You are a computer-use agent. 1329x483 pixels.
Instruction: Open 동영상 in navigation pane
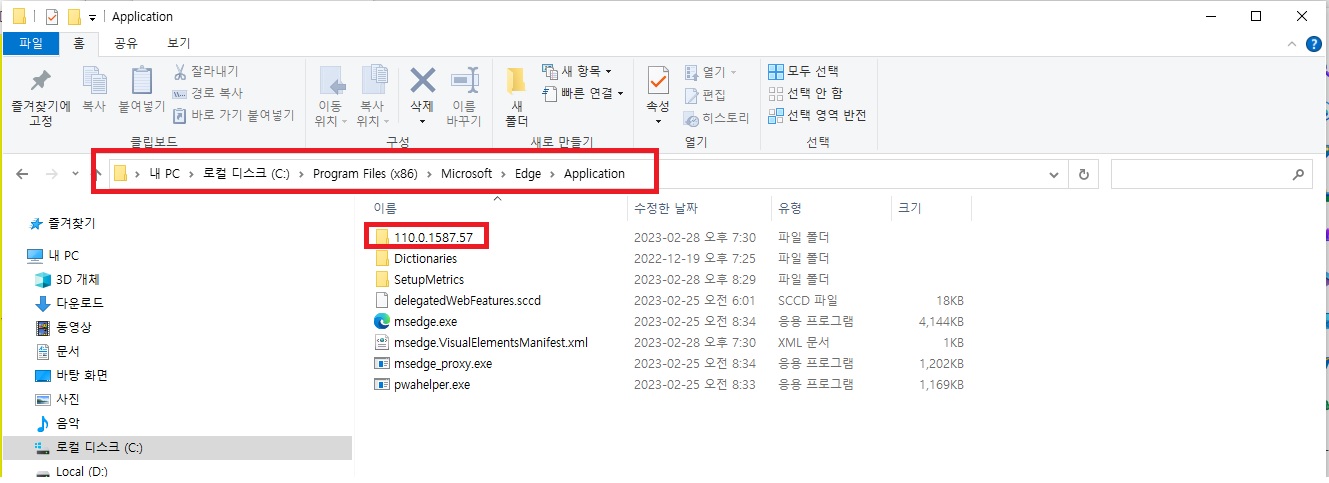[x=73, y=327]
